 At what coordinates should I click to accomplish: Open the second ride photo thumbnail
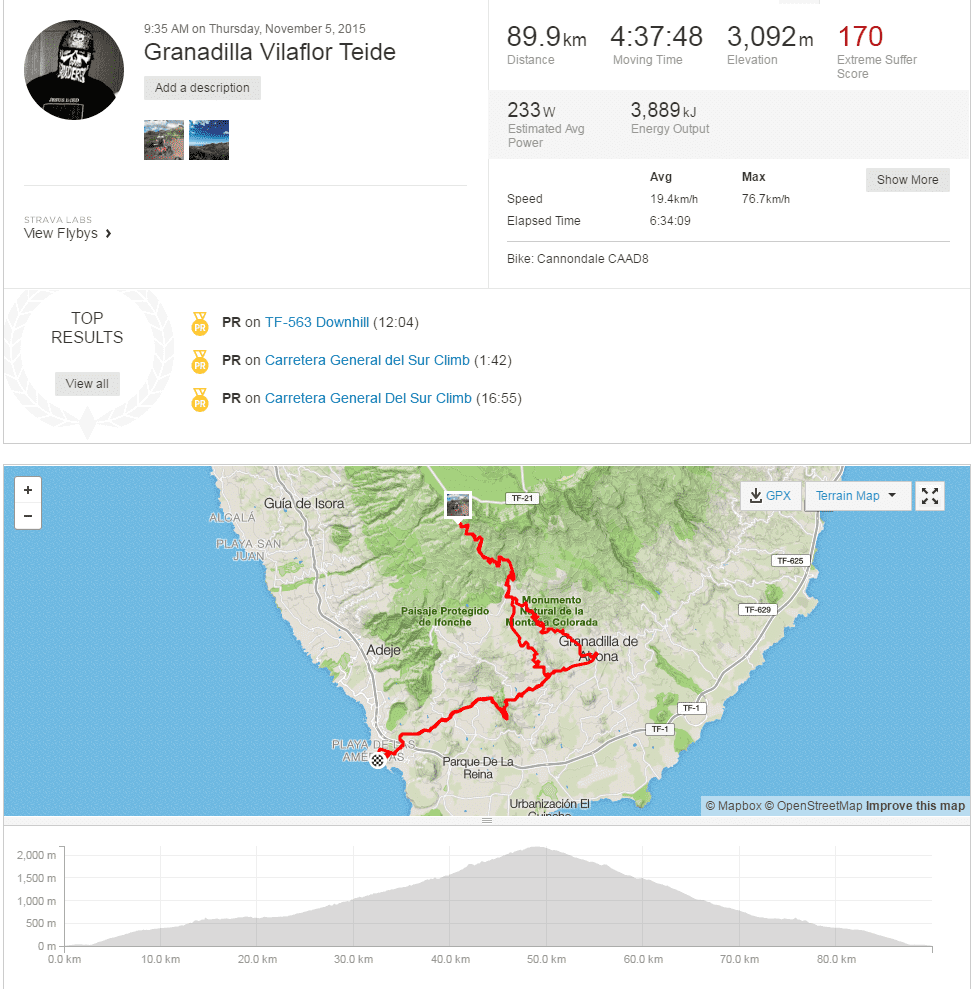(209, 140)
